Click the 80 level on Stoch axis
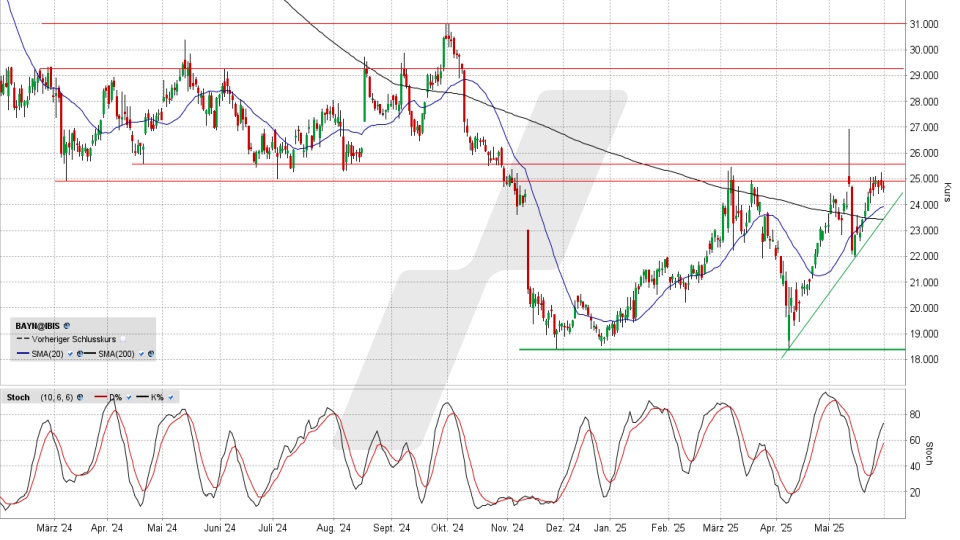This screenshot has width=960, height=540. coord(915,414)
